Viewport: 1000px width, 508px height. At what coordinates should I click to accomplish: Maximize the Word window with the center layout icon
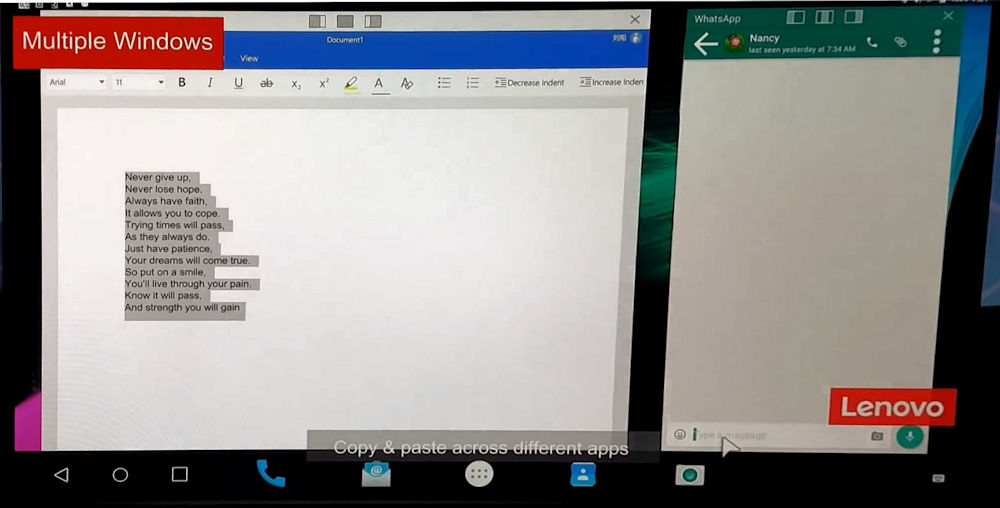point(346,21)
